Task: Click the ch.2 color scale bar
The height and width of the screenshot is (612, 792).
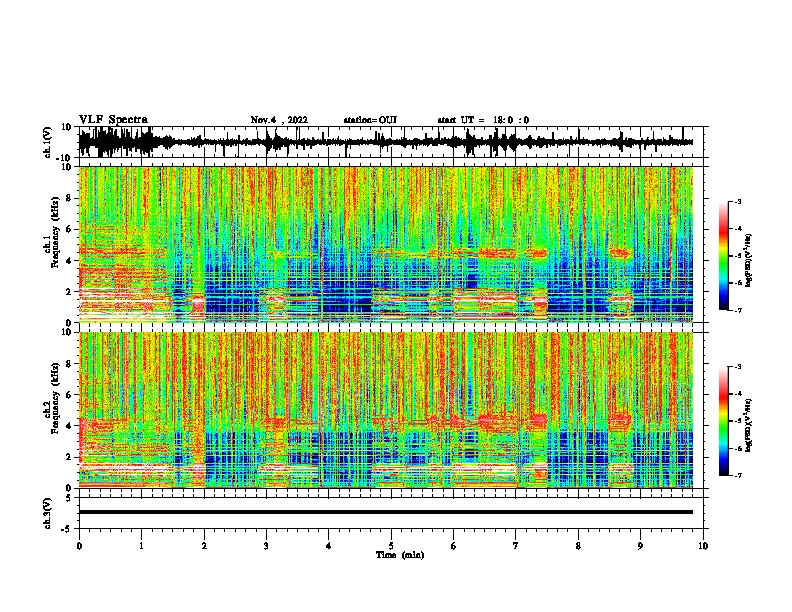Action: point(723,421)
